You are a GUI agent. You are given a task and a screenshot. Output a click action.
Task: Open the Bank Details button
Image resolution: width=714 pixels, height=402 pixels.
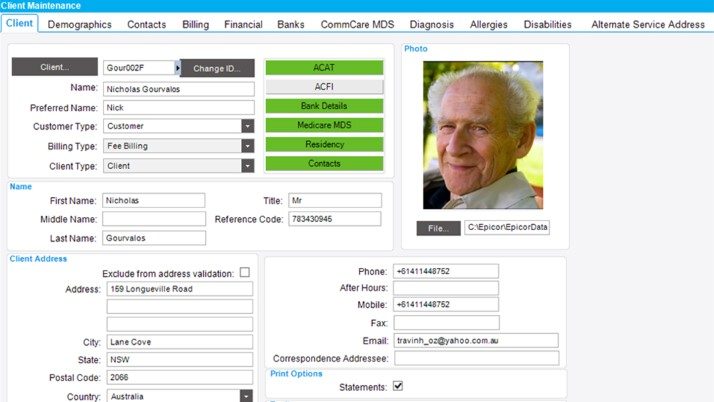click(x=324, y=106)
